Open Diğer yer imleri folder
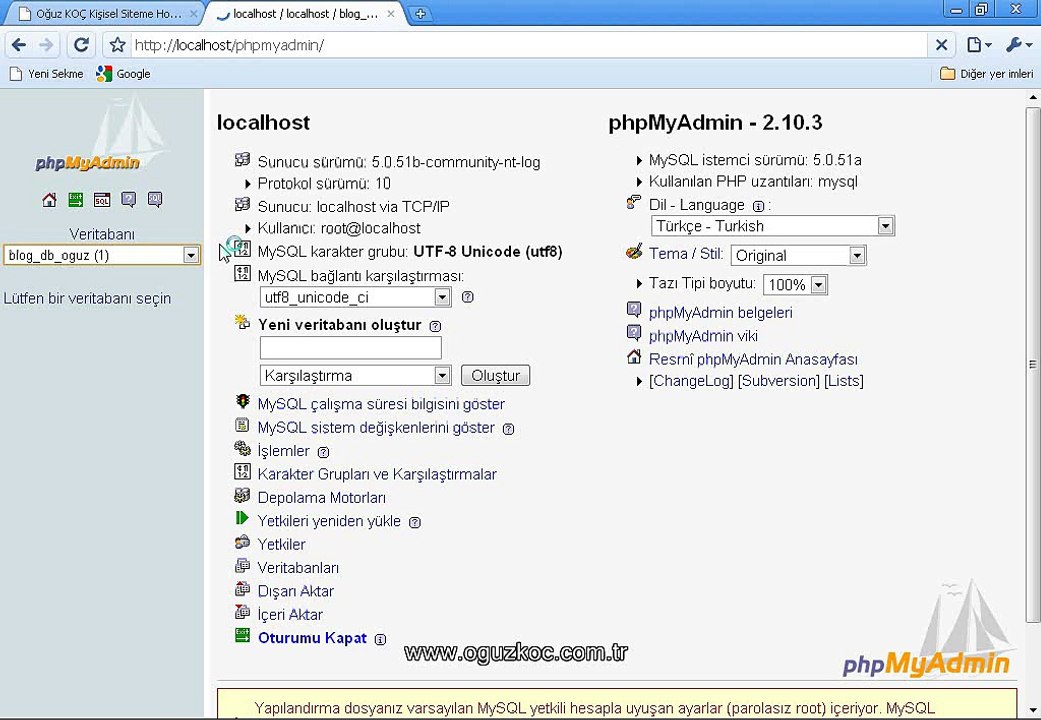 [x=987, y=74]
